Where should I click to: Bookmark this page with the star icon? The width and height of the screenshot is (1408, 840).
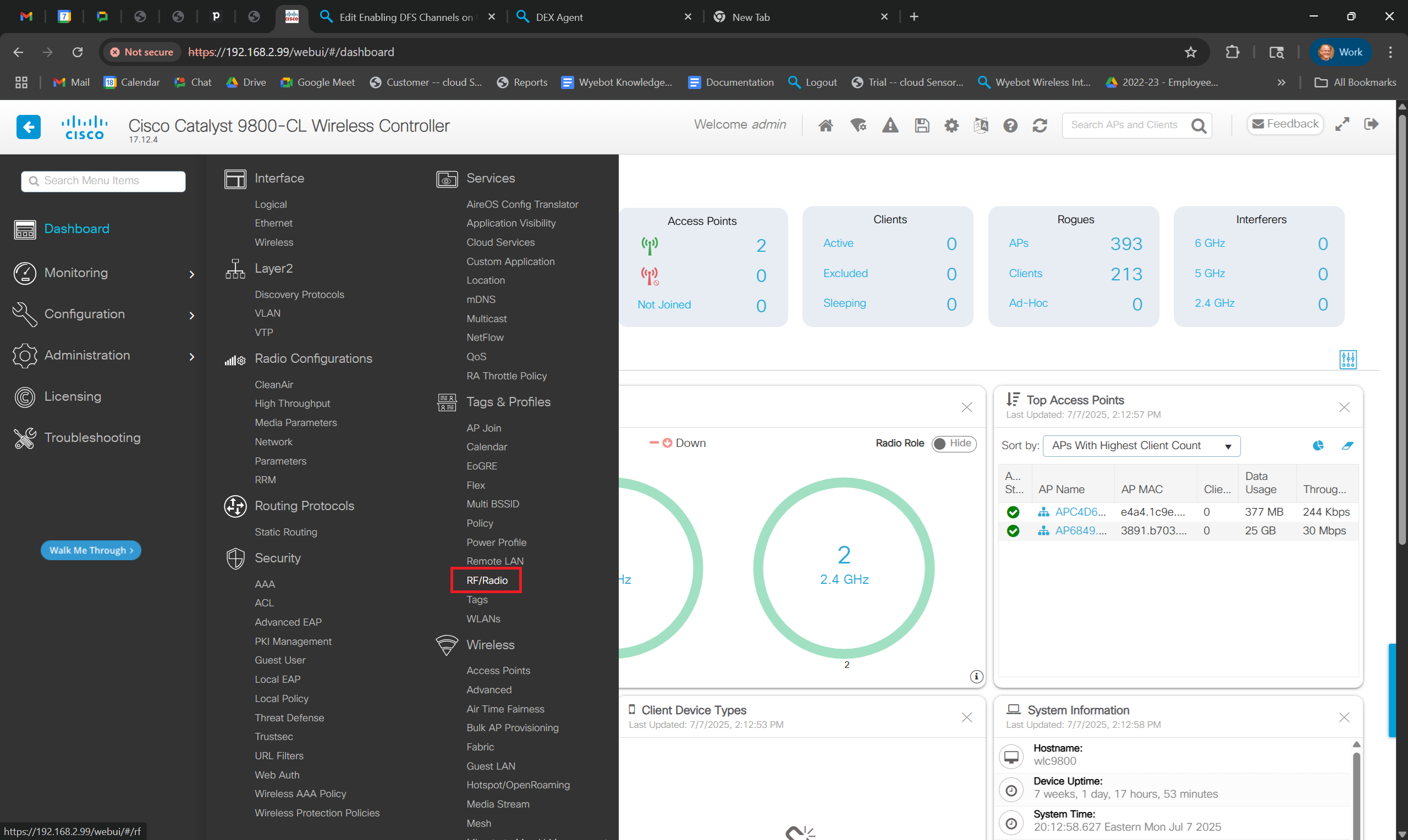click(x=1191, y=52)
